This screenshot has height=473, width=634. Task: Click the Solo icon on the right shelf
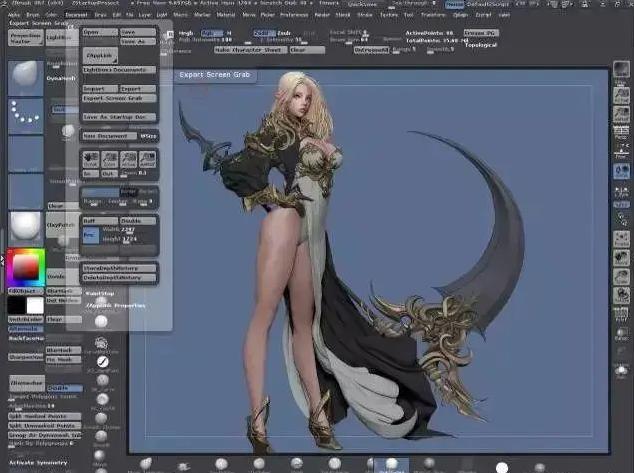coord(621,372)
